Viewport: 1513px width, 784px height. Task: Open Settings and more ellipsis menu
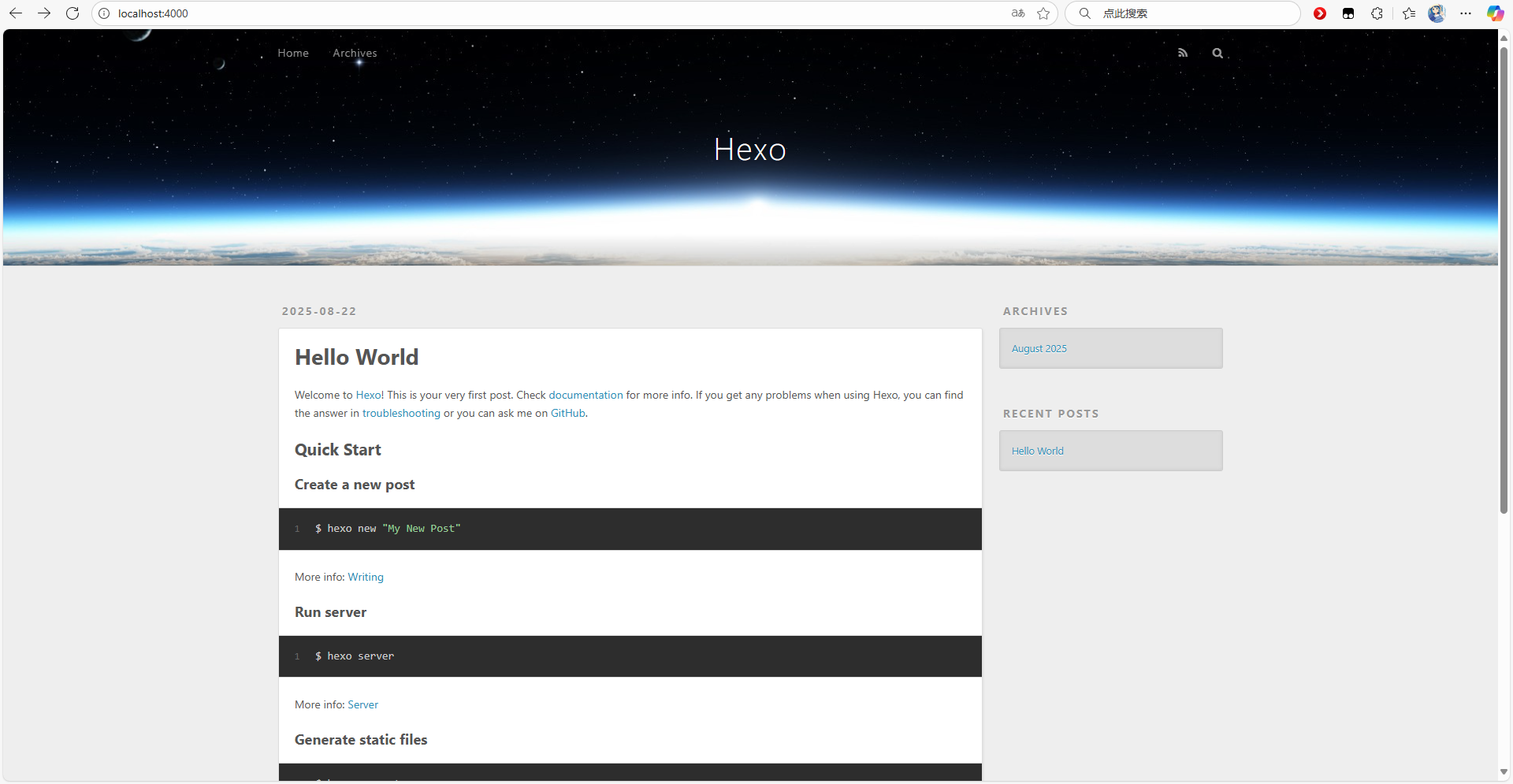tap(1466, 13)
